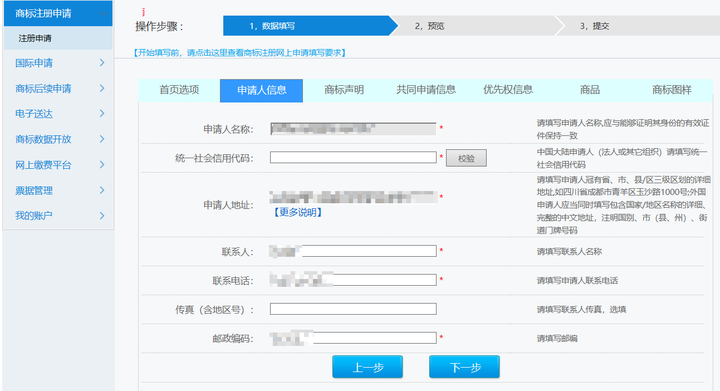Focus the 申请人地址 input field

353,197
